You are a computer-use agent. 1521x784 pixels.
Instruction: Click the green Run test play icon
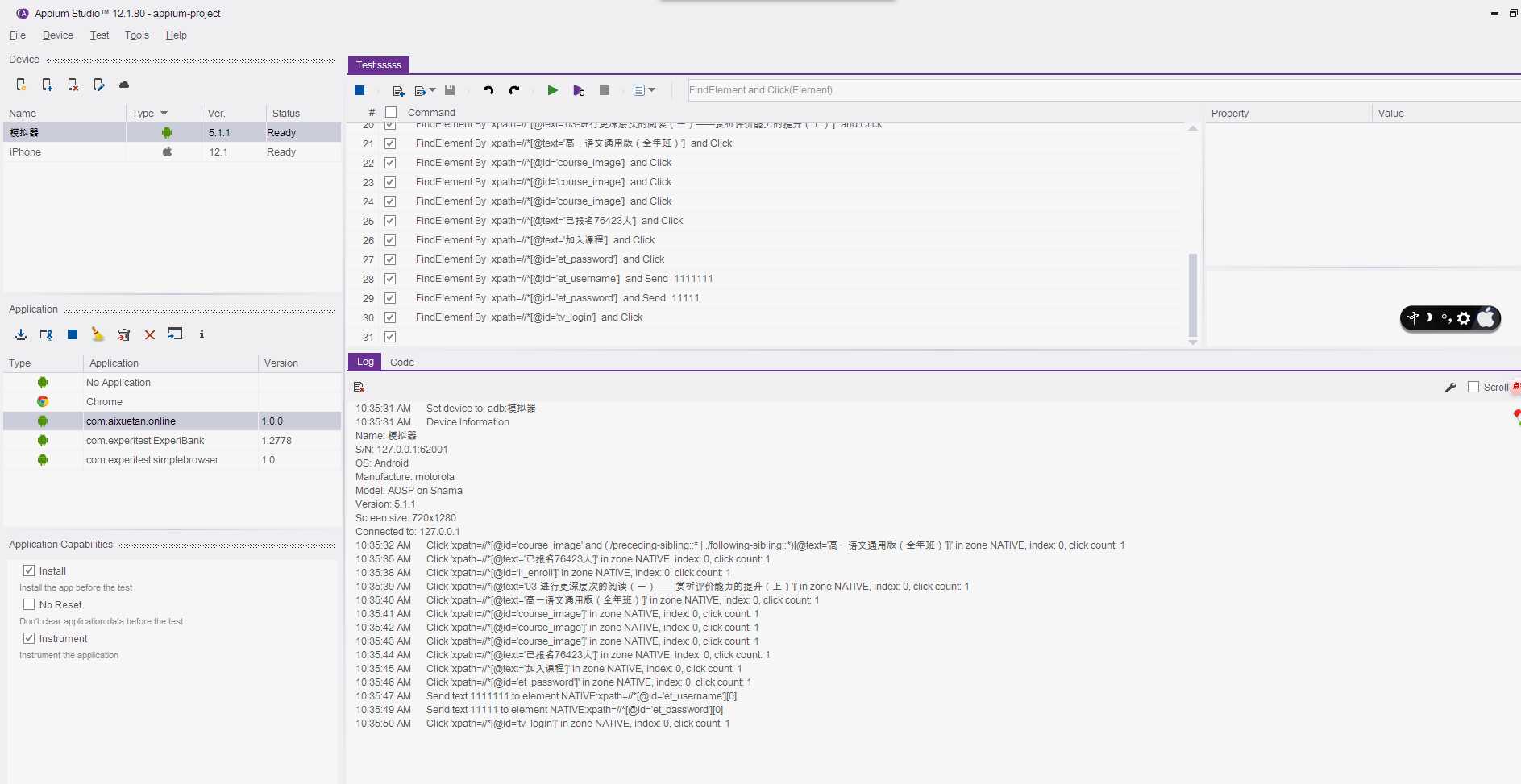553,90
